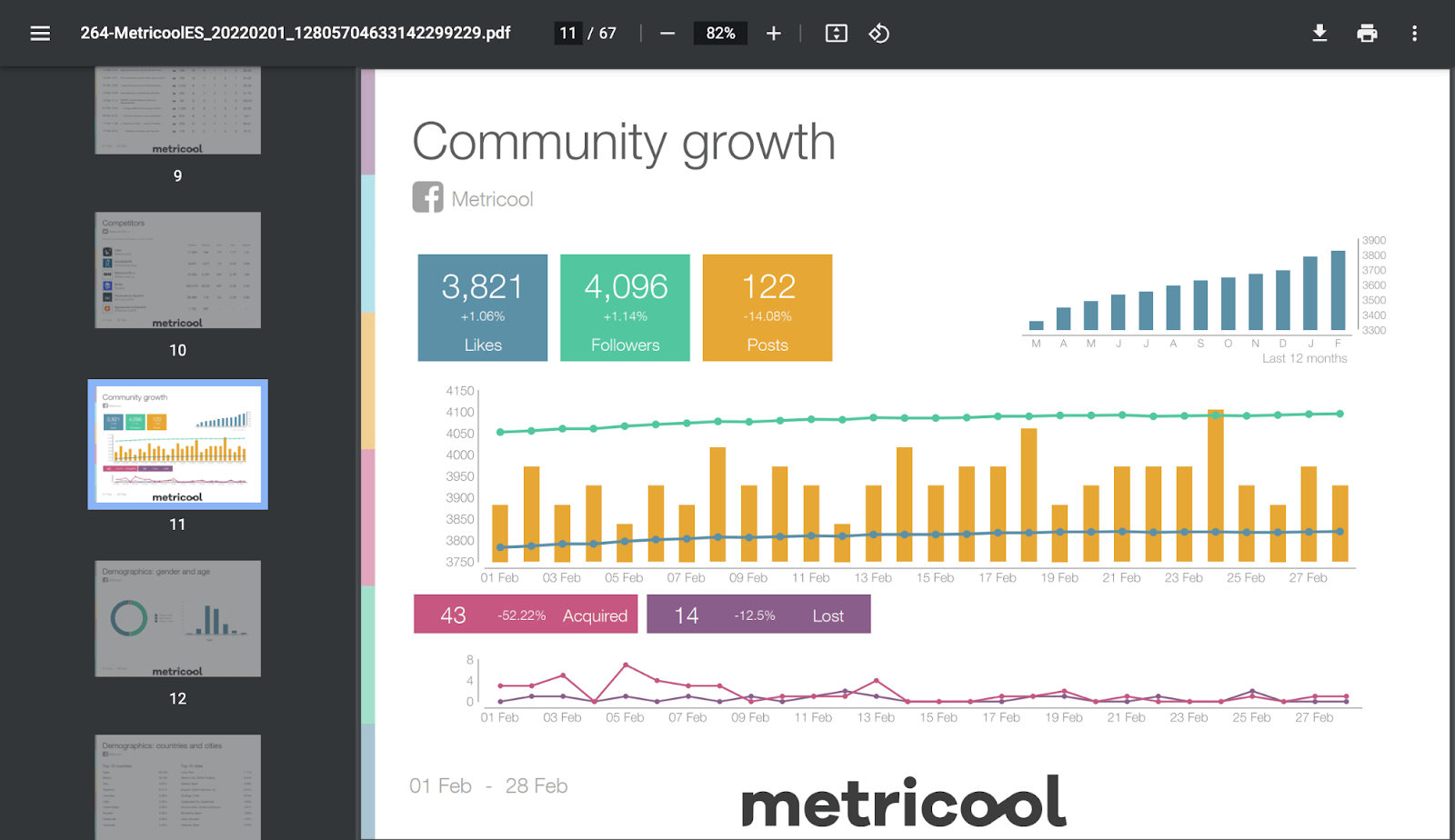Image resolution: width=1455 pixels, height=840 pixels.
Task: Open the Competitors page 10 thumbnail
Action: [177, 270]
